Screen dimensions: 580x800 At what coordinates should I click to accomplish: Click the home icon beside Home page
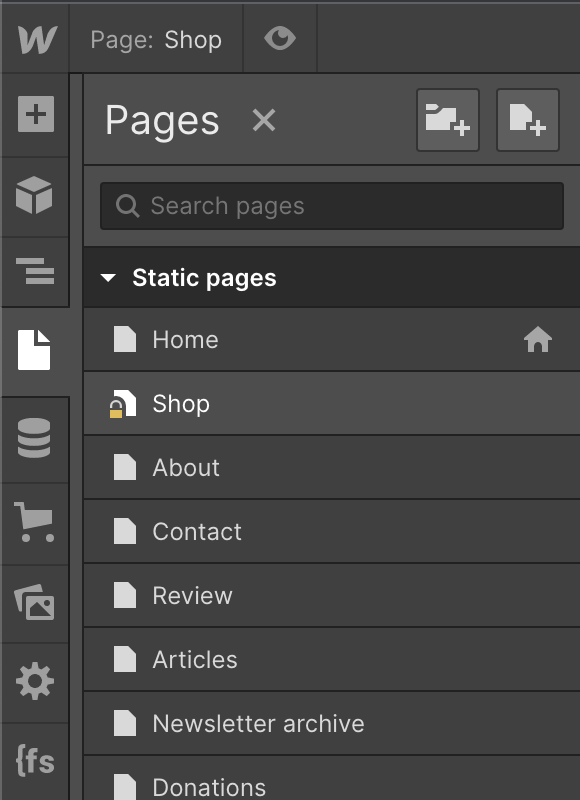538,339
